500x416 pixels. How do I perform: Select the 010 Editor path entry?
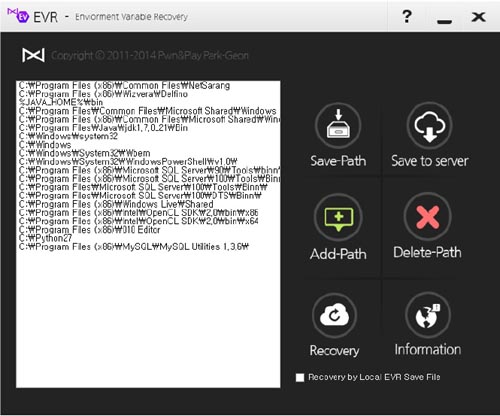(90, 230)
